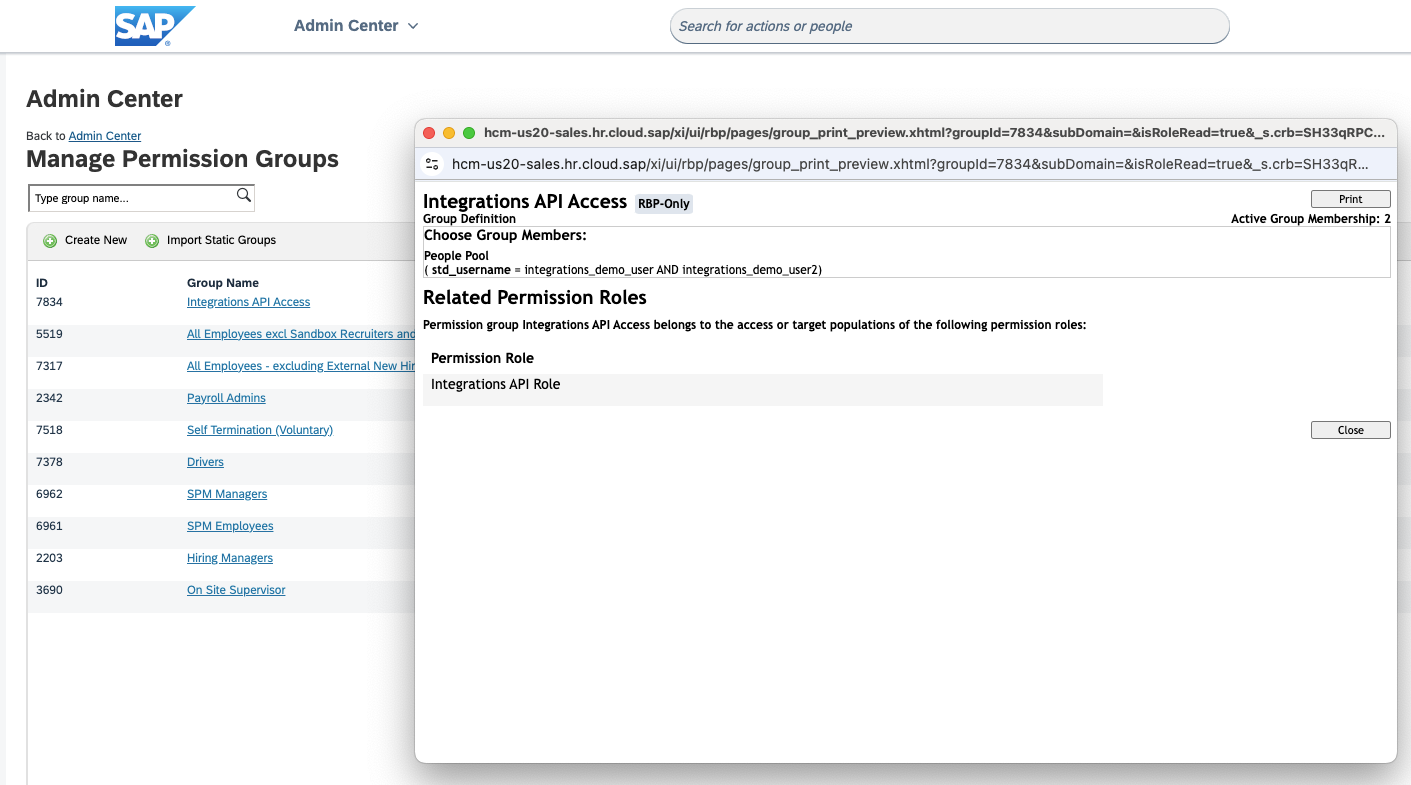
Task: Click the RBP-Only badge
Action: coord(664,204)
